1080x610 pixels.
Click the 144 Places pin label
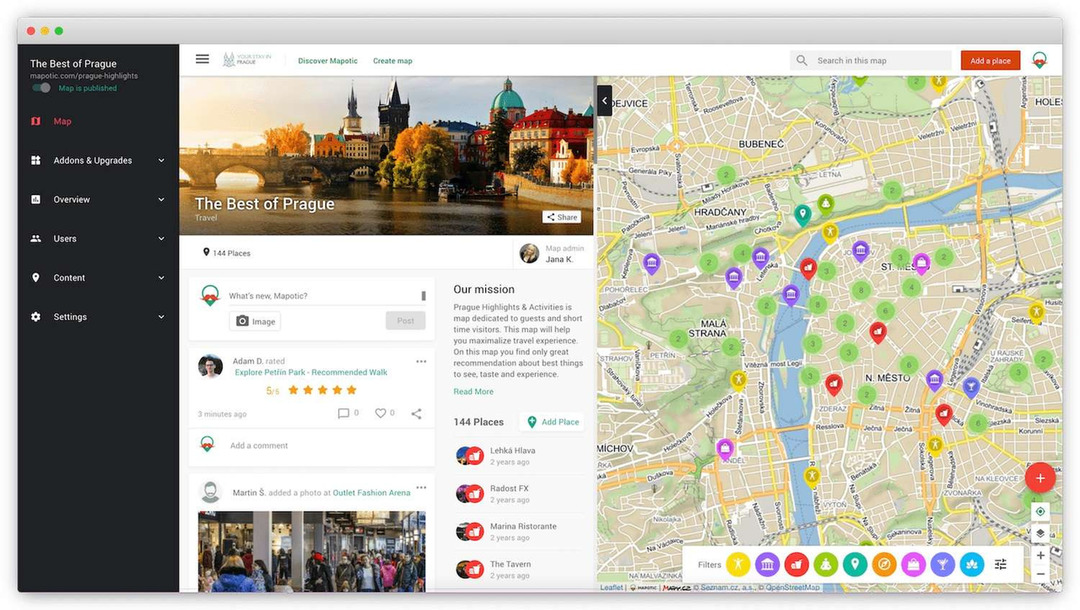click(227, 253)
